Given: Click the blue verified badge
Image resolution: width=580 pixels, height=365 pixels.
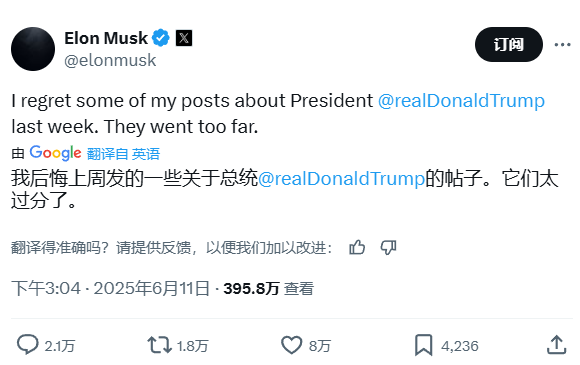Looking at the screenshot, I should click(161, 38).
